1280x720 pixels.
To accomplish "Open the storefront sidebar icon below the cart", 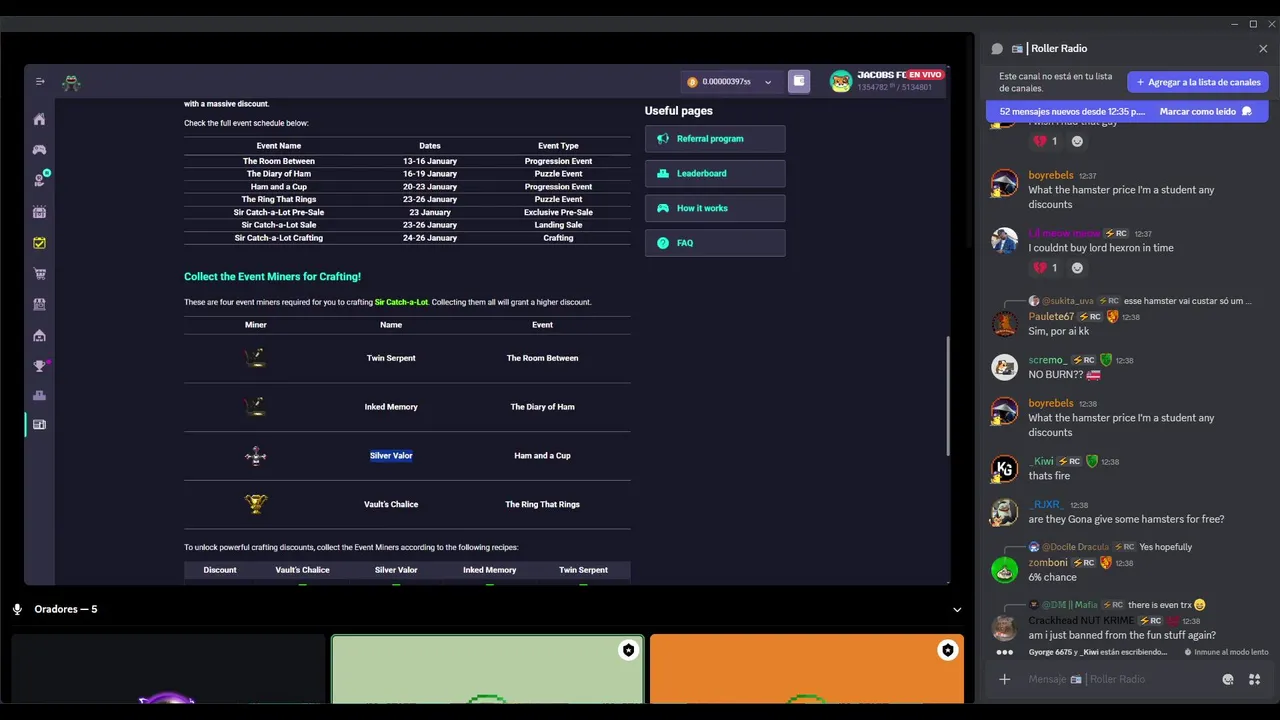I will [39, 304].
